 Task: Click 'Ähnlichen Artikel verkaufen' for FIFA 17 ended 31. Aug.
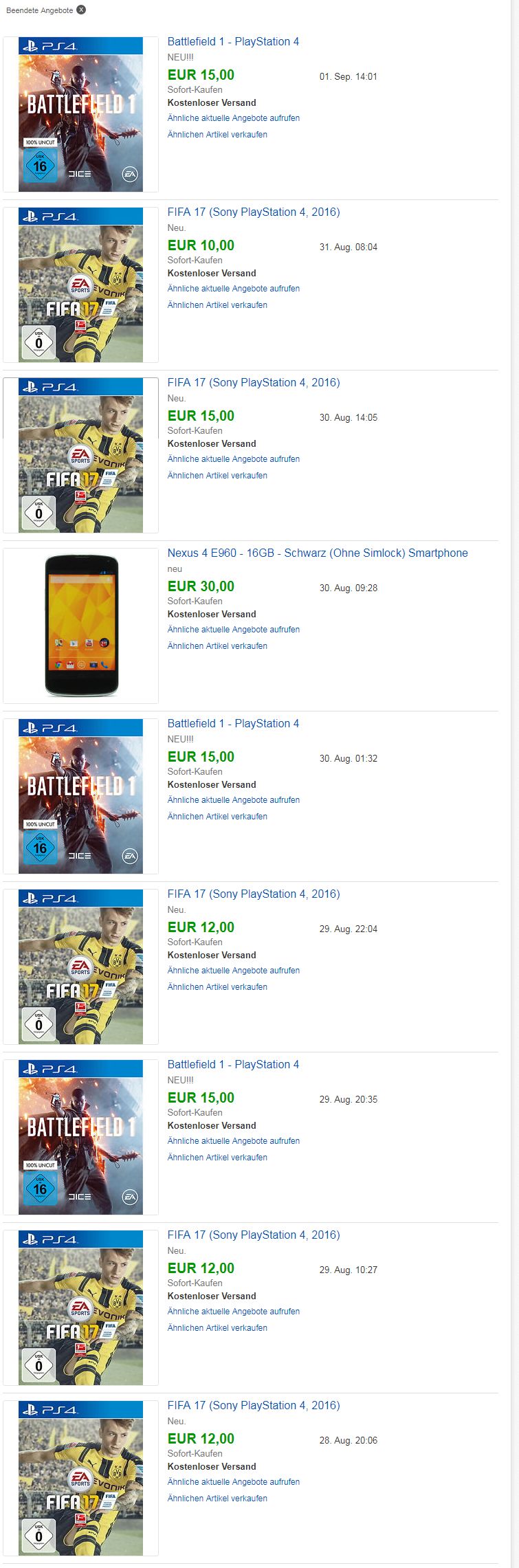click(217, 305)
